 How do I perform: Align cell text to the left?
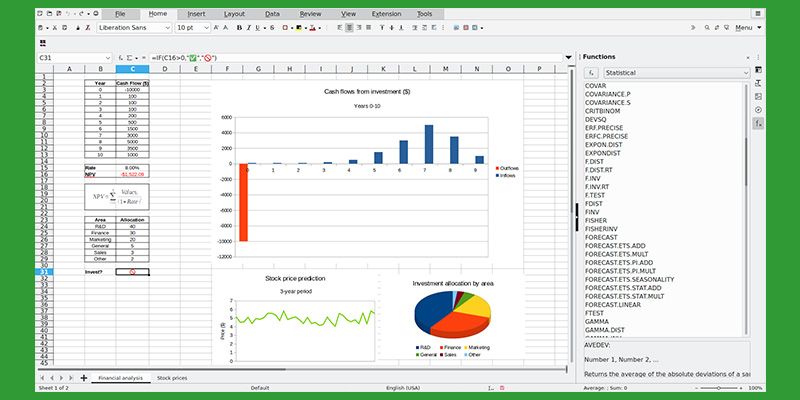[340, 28]
